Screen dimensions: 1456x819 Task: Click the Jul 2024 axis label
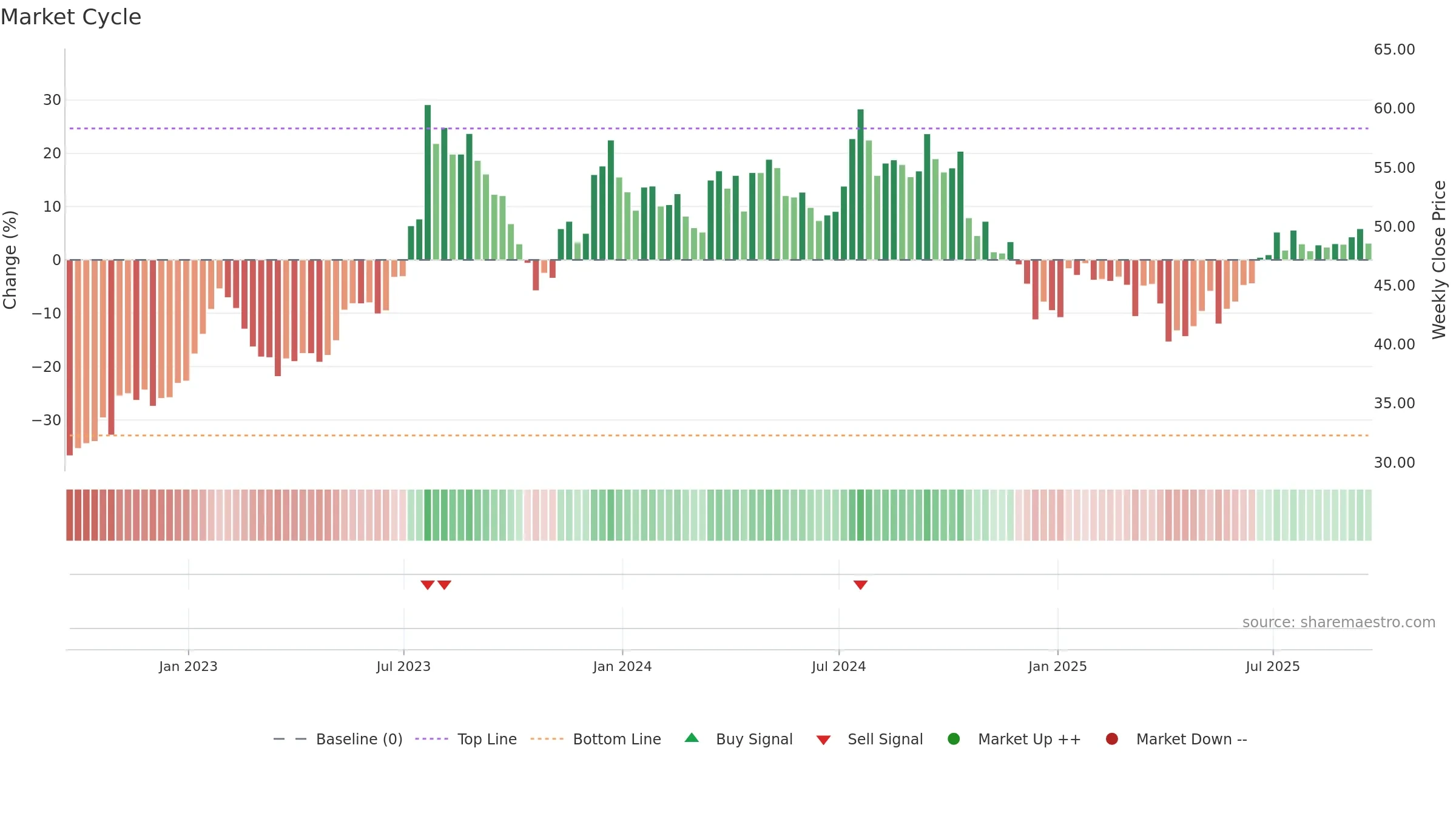pos(839,666)
